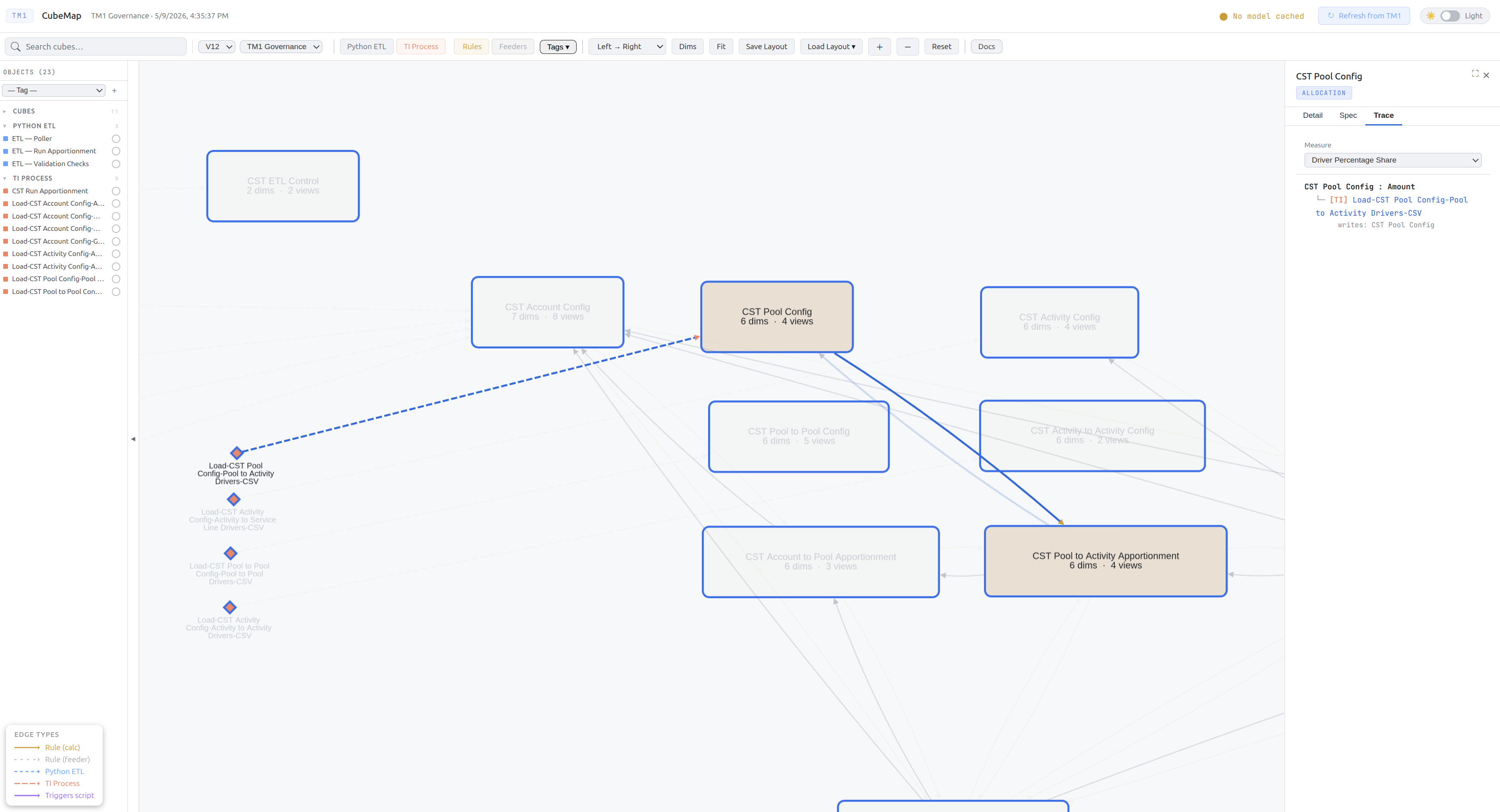Select the CST Pool to Pool Config cube node
The height and width of the screenshot is (812, 1500).
[798, 436]
